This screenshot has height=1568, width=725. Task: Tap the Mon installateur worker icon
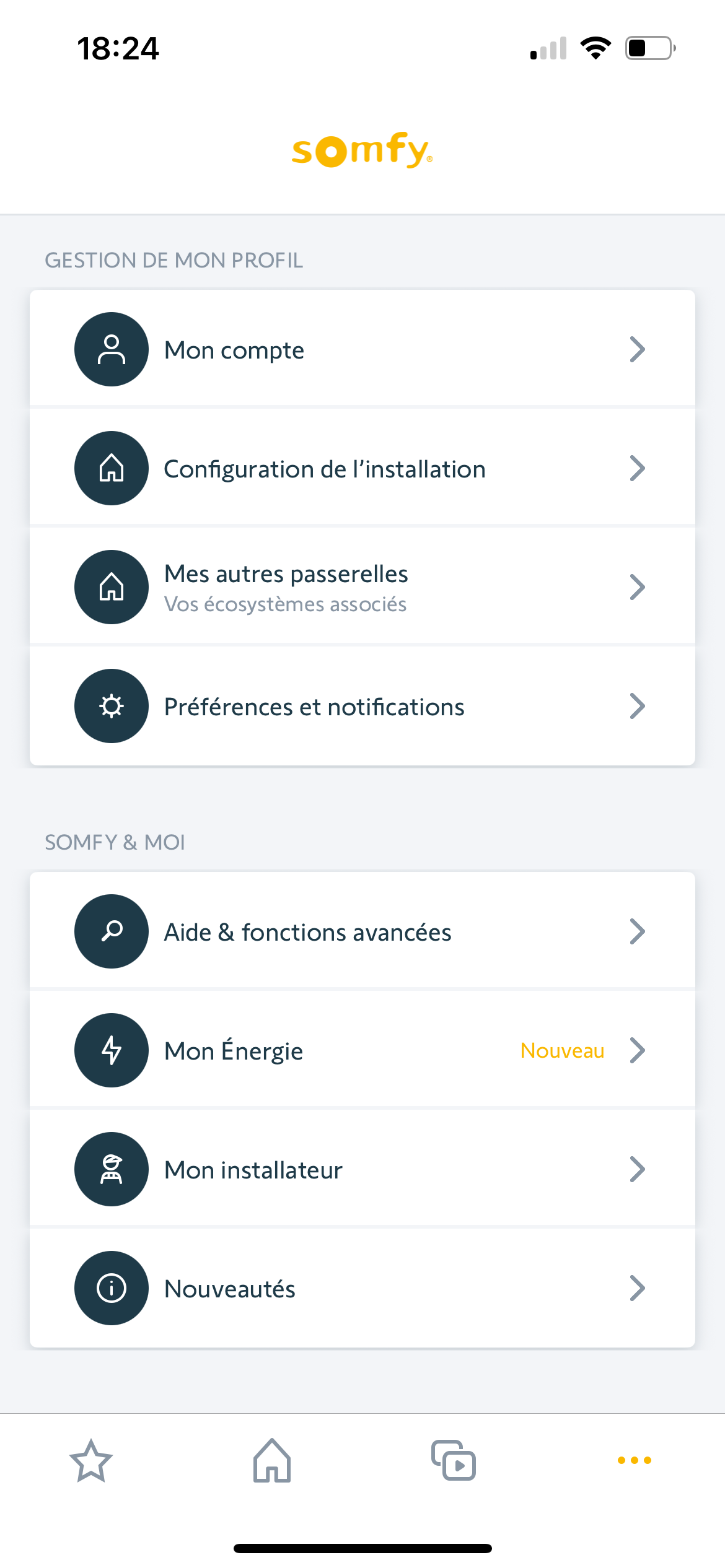[112, 1169]
